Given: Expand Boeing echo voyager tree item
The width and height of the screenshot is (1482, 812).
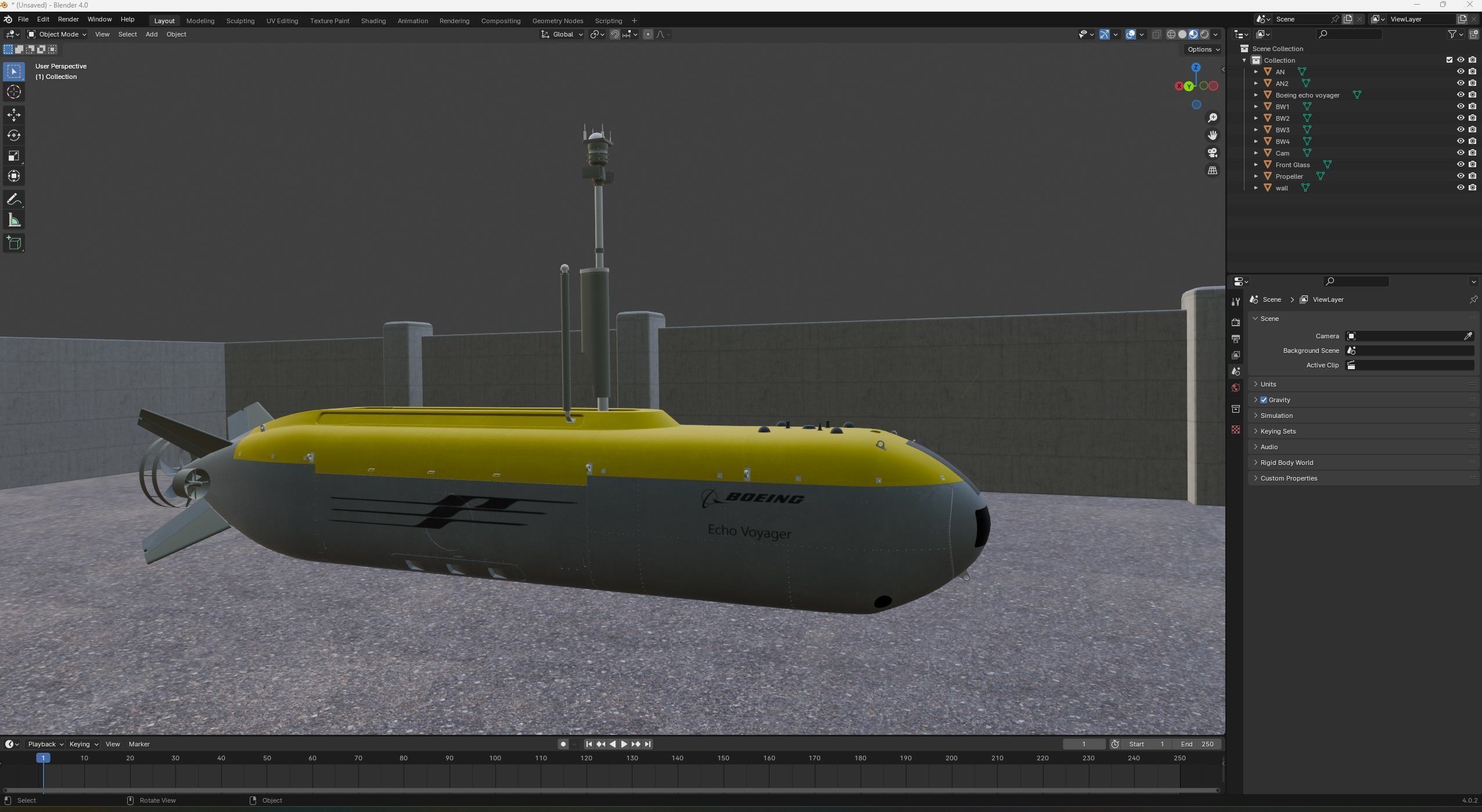Looking at the screenshot, I should click(1256, 95).
